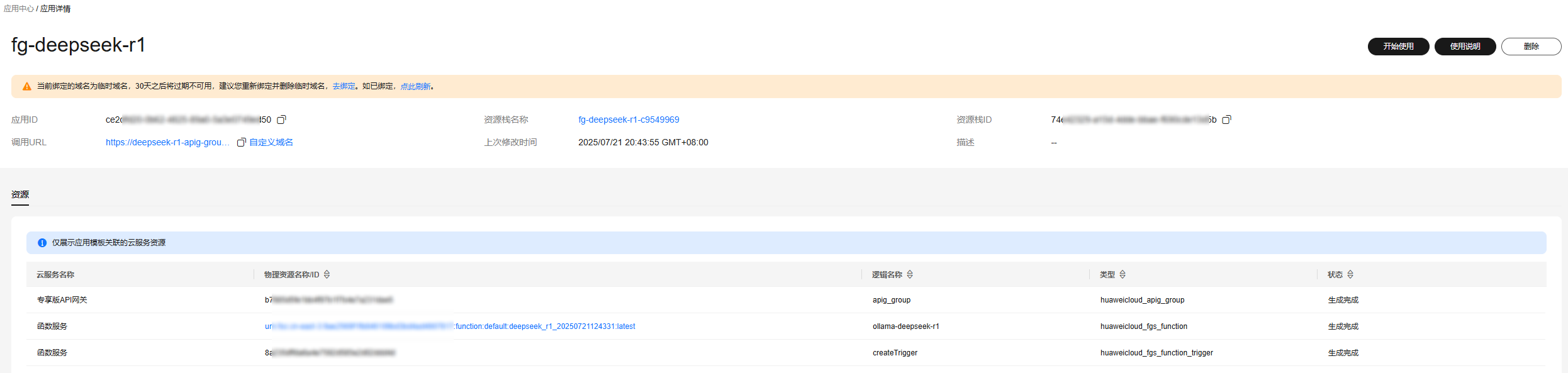The width and height of the screenshot is (1568, 373).
Task: Click the blue info circle icon
Action: click(x=42, y=243)
